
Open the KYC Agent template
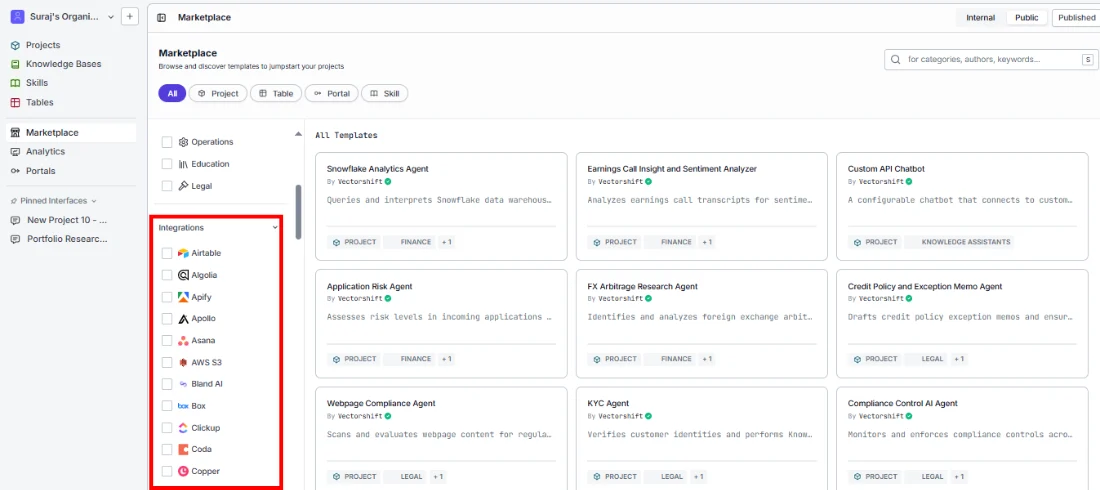pos(702,438)
